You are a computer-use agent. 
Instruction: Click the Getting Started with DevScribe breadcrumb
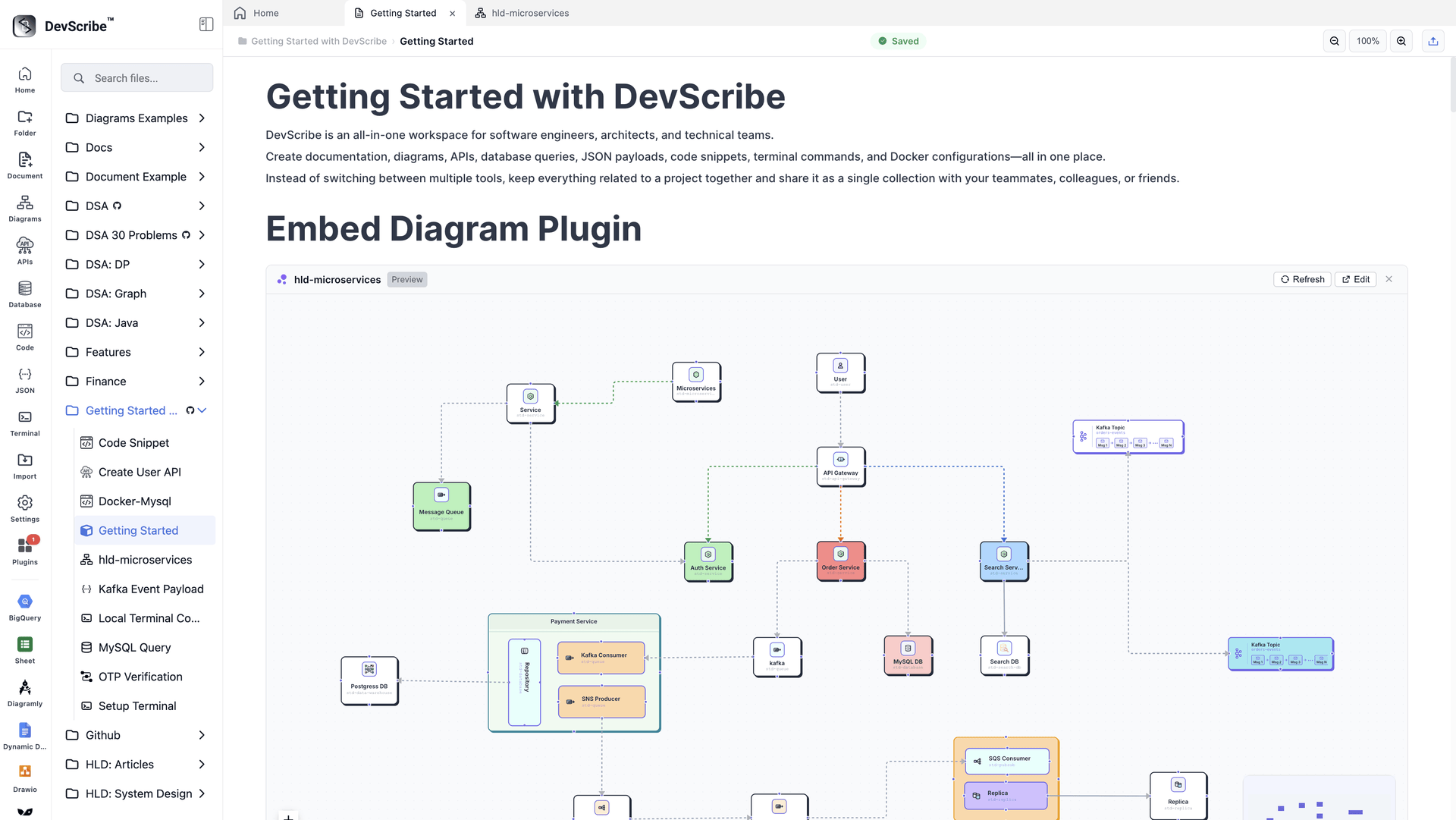click(x=318, y=41)
